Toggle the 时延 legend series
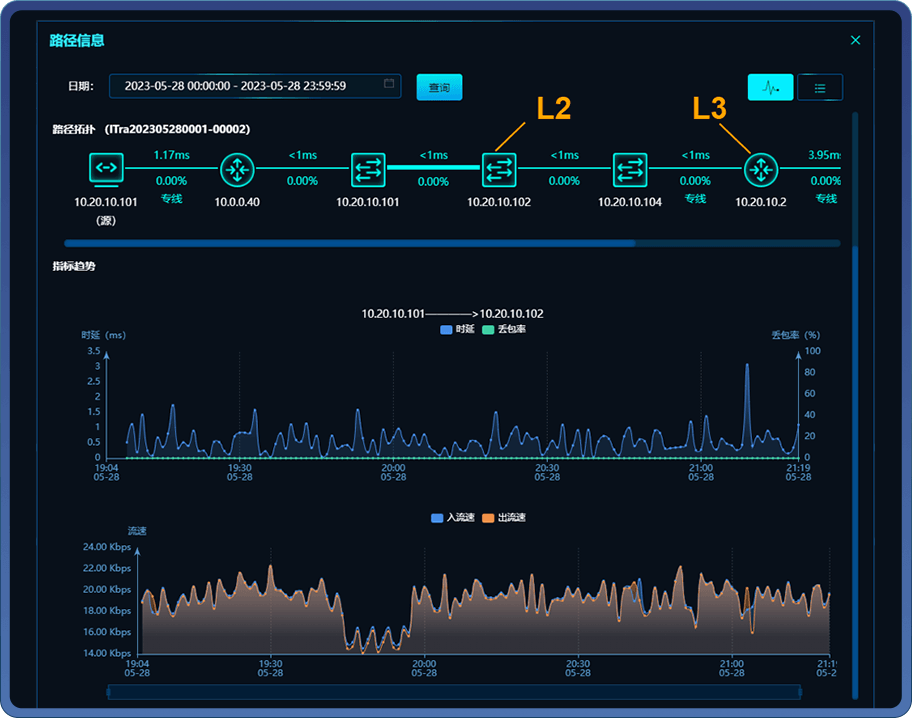The image size is (912, 718). 457,329
